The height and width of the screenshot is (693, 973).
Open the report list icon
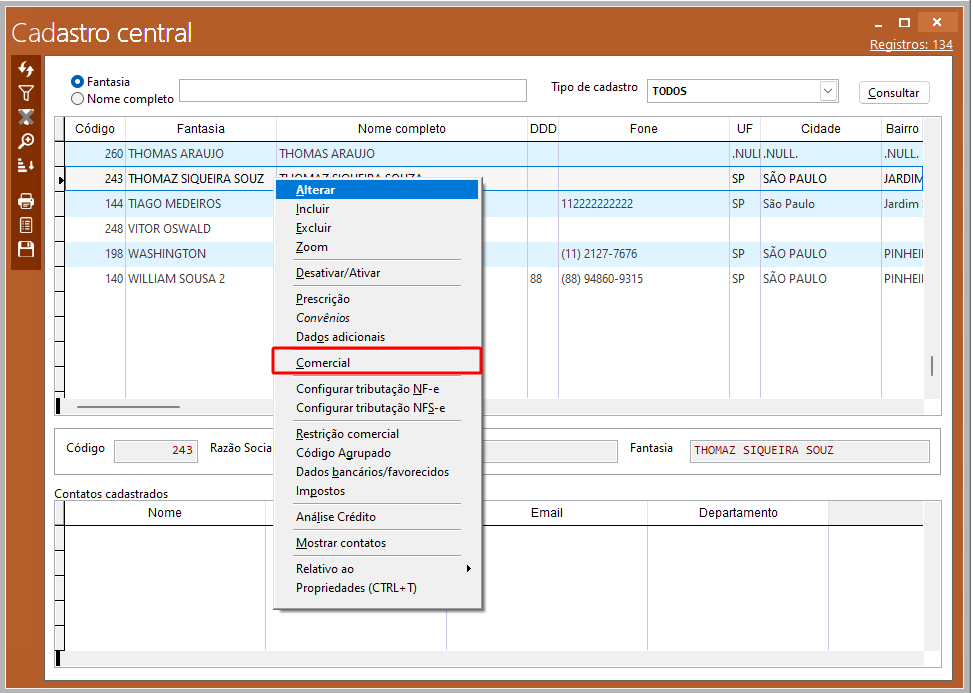click(26, 225)
